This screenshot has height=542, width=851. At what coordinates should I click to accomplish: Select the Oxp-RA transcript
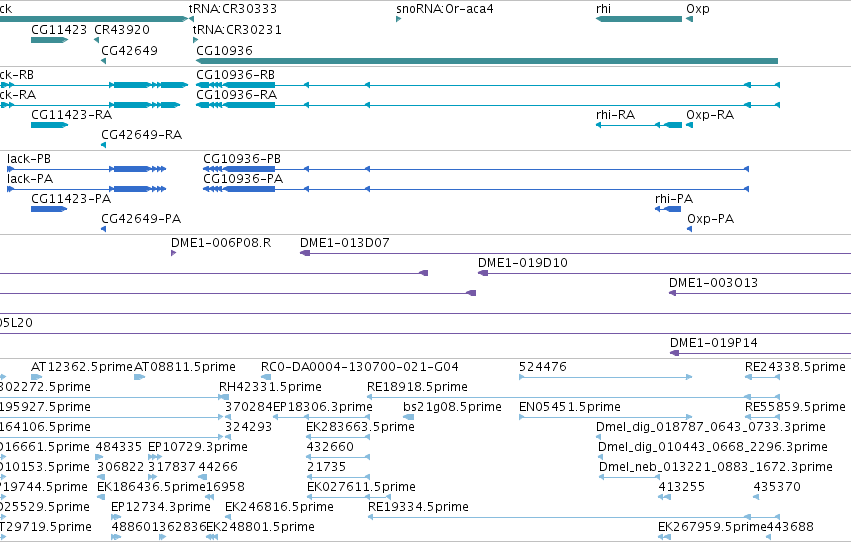coord(689,125)
